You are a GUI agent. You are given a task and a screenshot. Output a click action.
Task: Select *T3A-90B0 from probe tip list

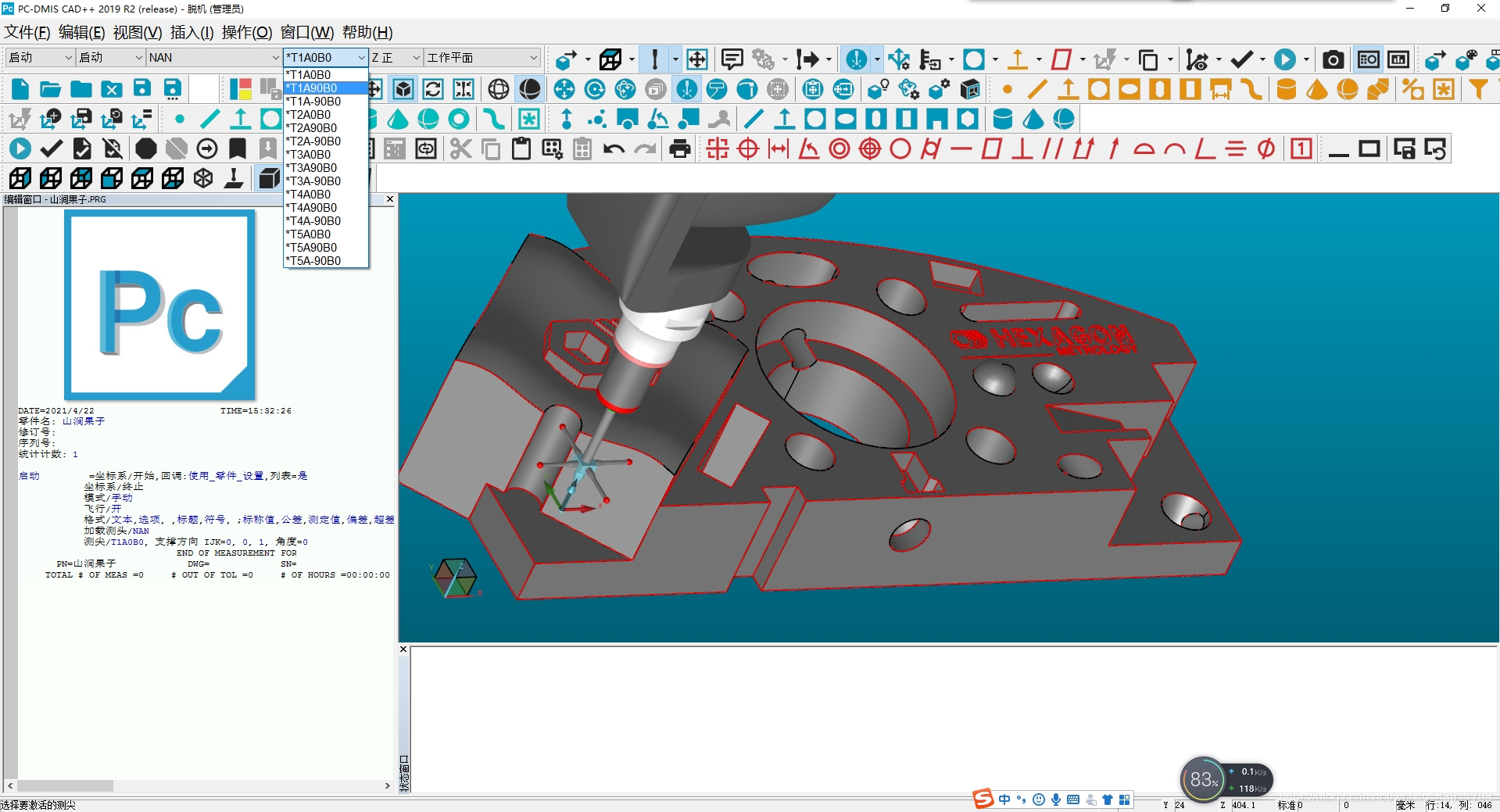[x=325, y=181]
